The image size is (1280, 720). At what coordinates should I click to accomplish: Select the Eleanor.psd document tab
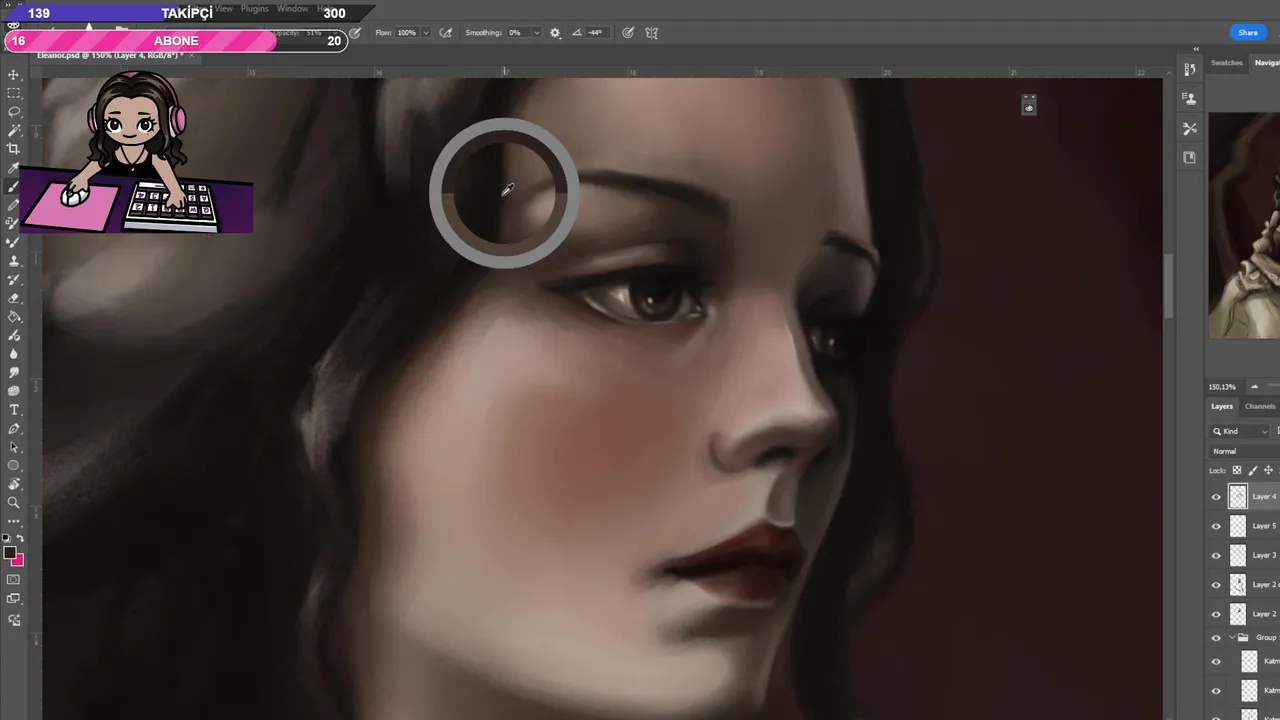108,55
